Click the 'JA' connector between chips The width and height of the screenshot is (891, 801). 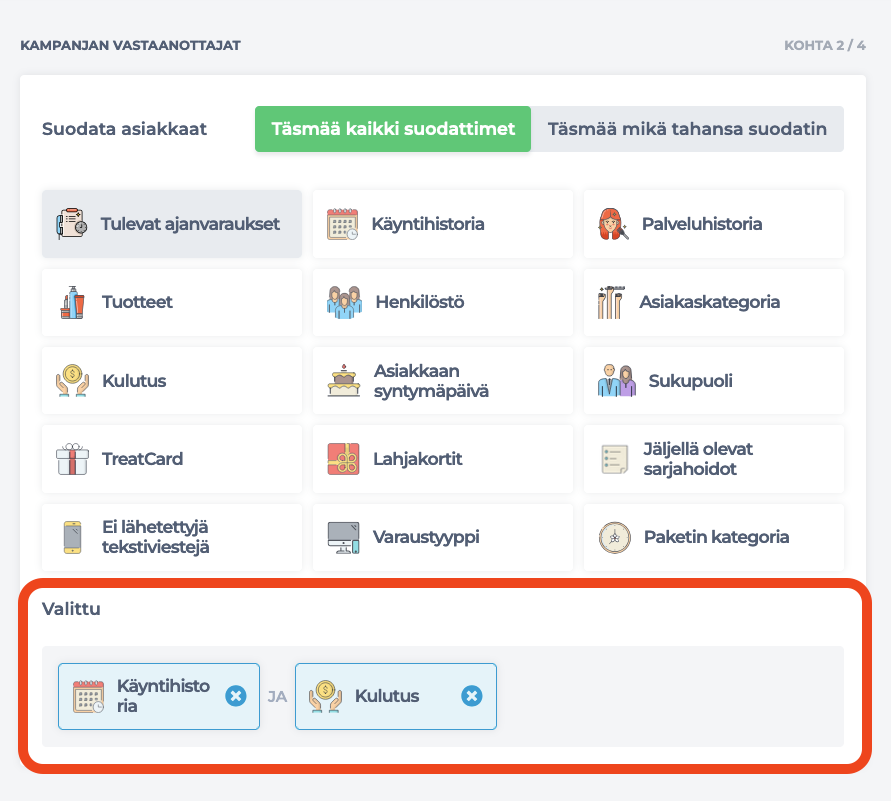pos(277,696)
